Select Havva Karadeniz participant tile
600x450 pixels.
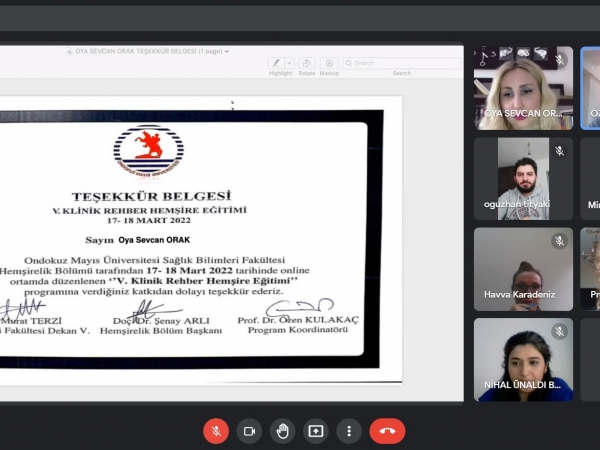(523, 269)
